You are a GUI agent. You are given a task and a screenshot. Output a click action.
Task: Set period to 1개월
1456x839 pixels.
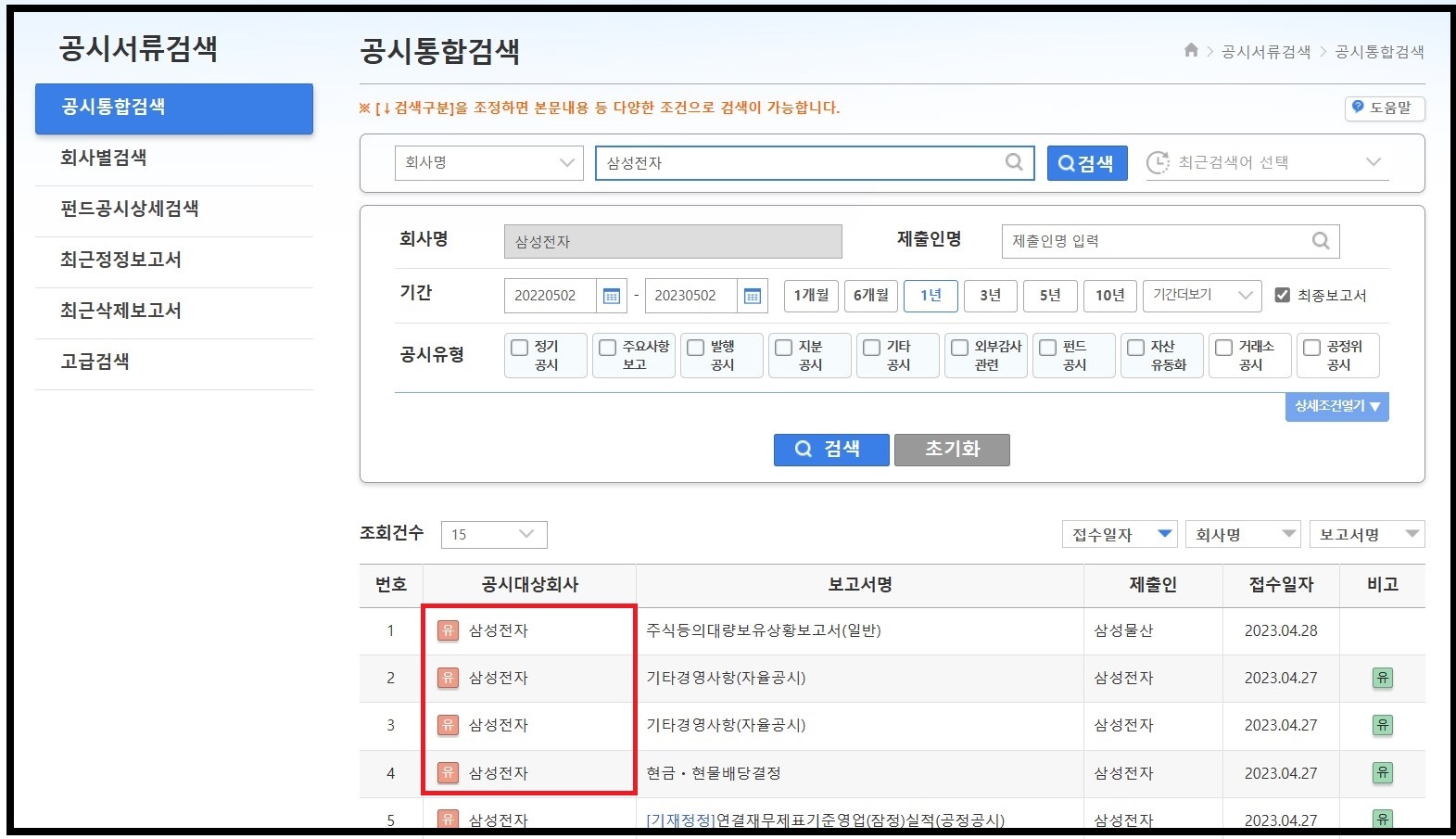(x=811, y=296)
